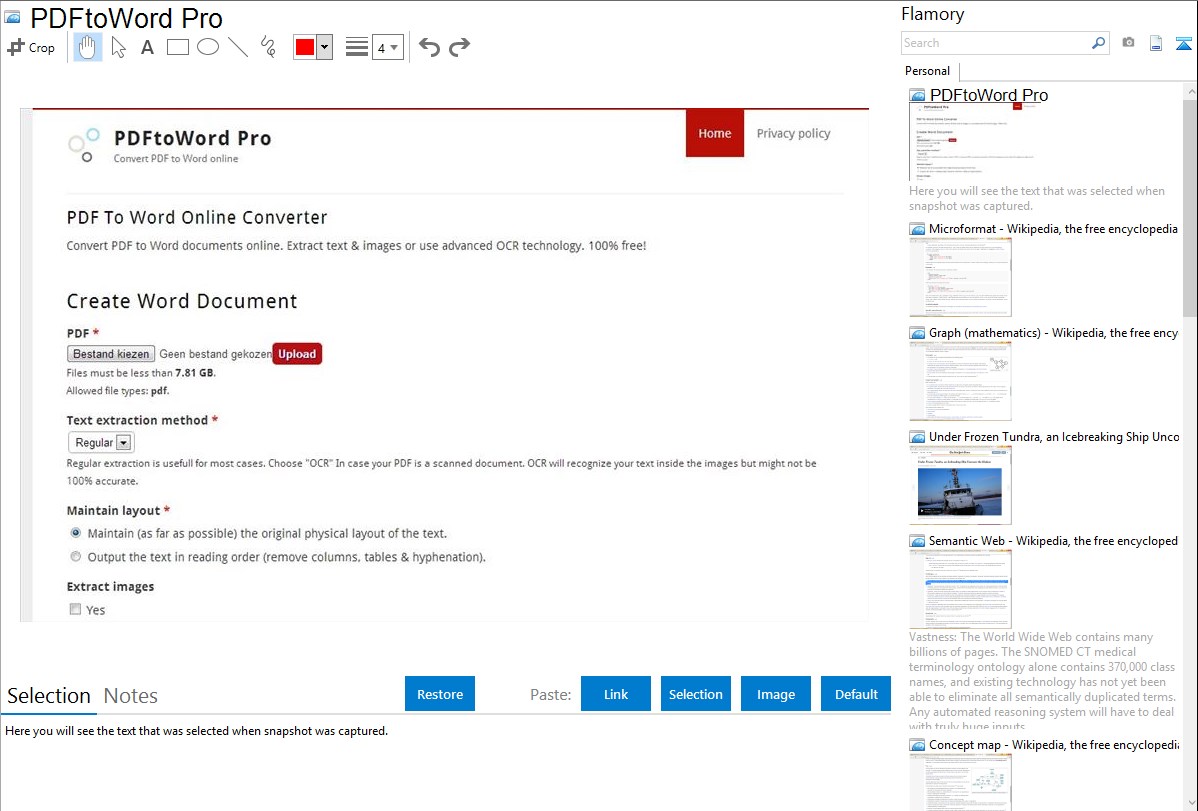
Task: Click the icon beside Under Frozen Tundra title
Action: tap(917, 437)
